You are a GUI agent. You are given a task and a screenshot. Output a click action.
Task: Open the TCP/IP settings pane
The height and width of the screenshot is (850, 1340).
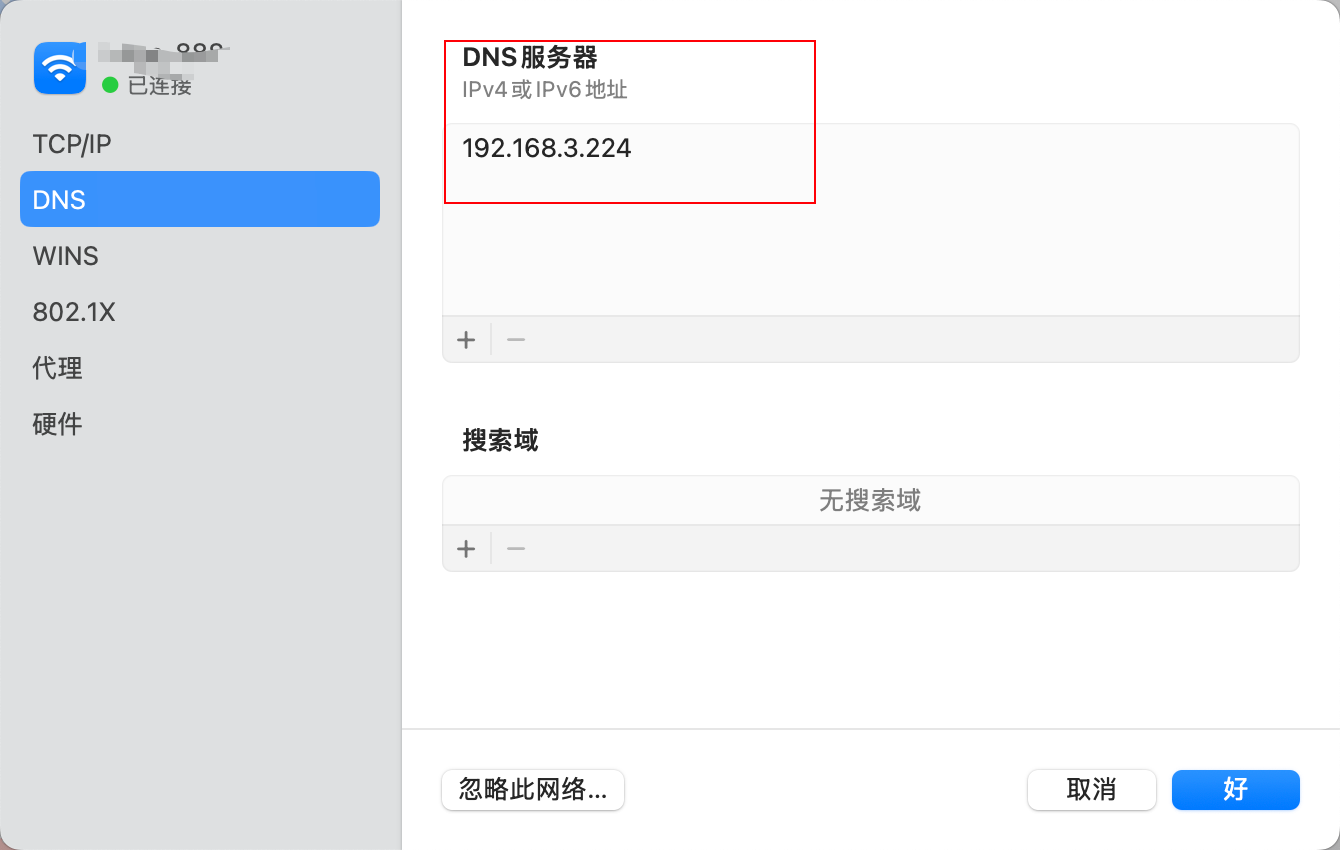[70, 143]
